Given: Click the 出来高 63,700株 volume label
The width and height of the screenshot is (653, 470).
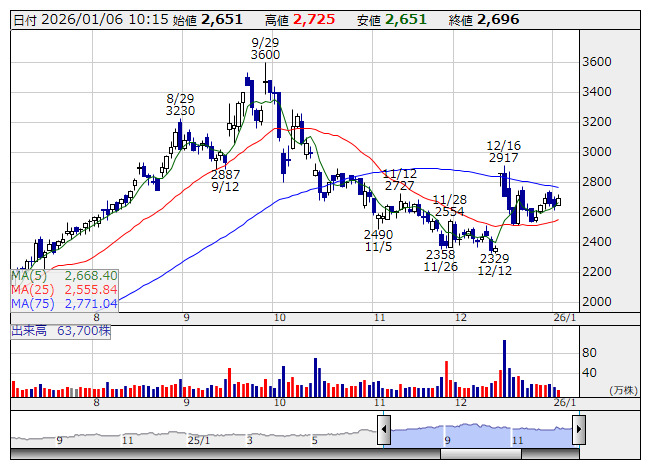Looking at the screenshot, I should click(61, 331).
